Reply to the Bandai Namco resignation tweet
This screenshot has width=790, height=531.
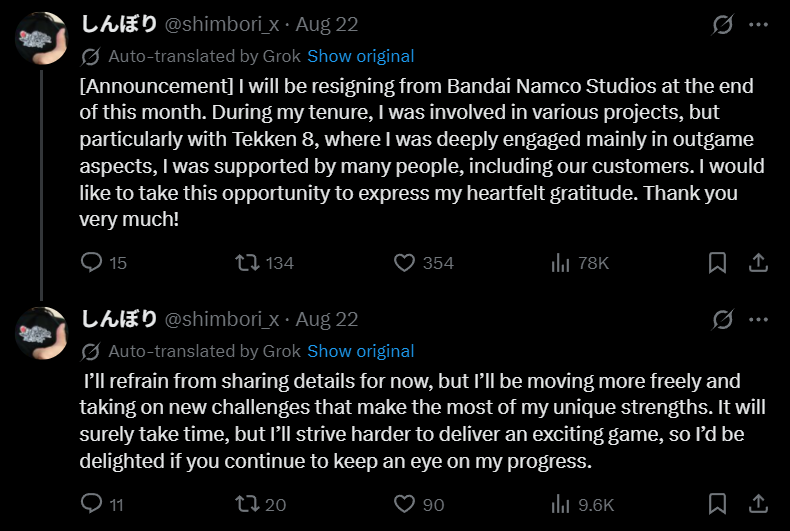92,263
